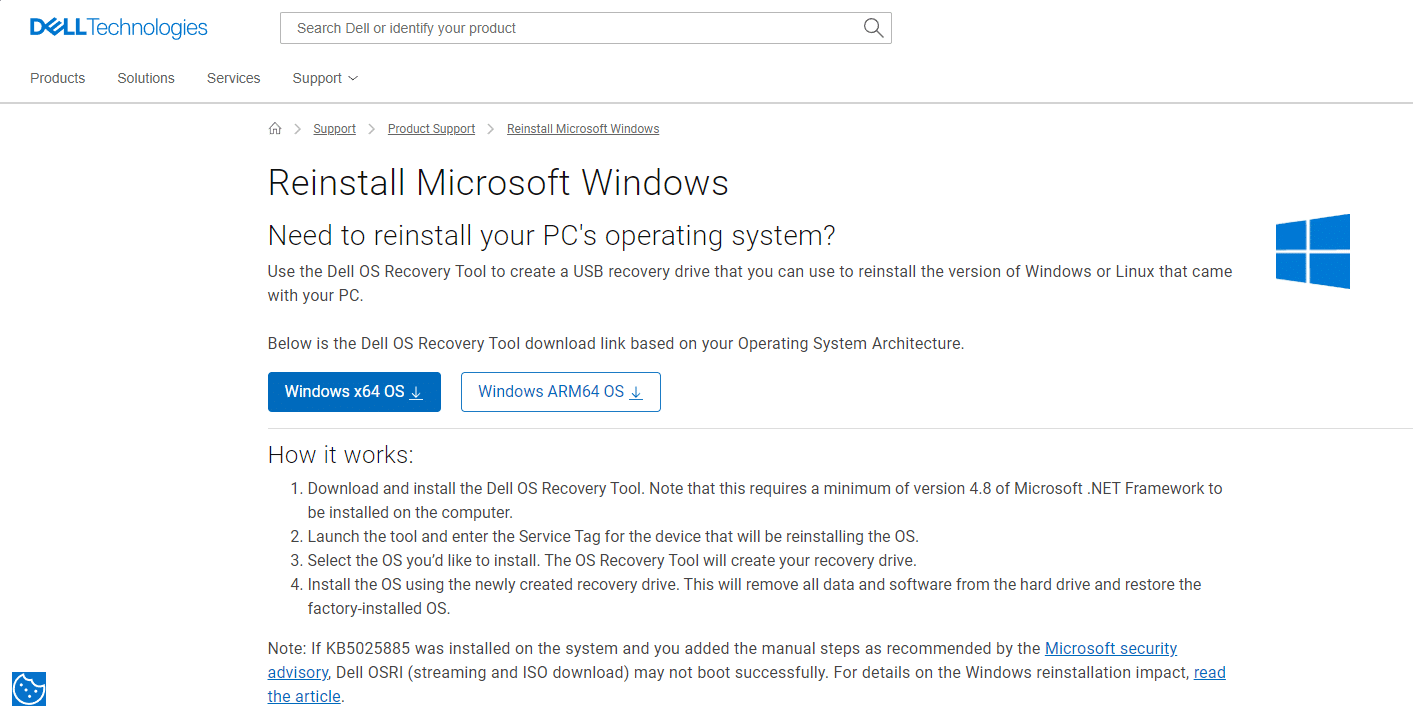Click the step 'Launch the tool and enter the Service Tag'
The height and width of the screenshot is (717, 1413).
[x=613, y=536]
